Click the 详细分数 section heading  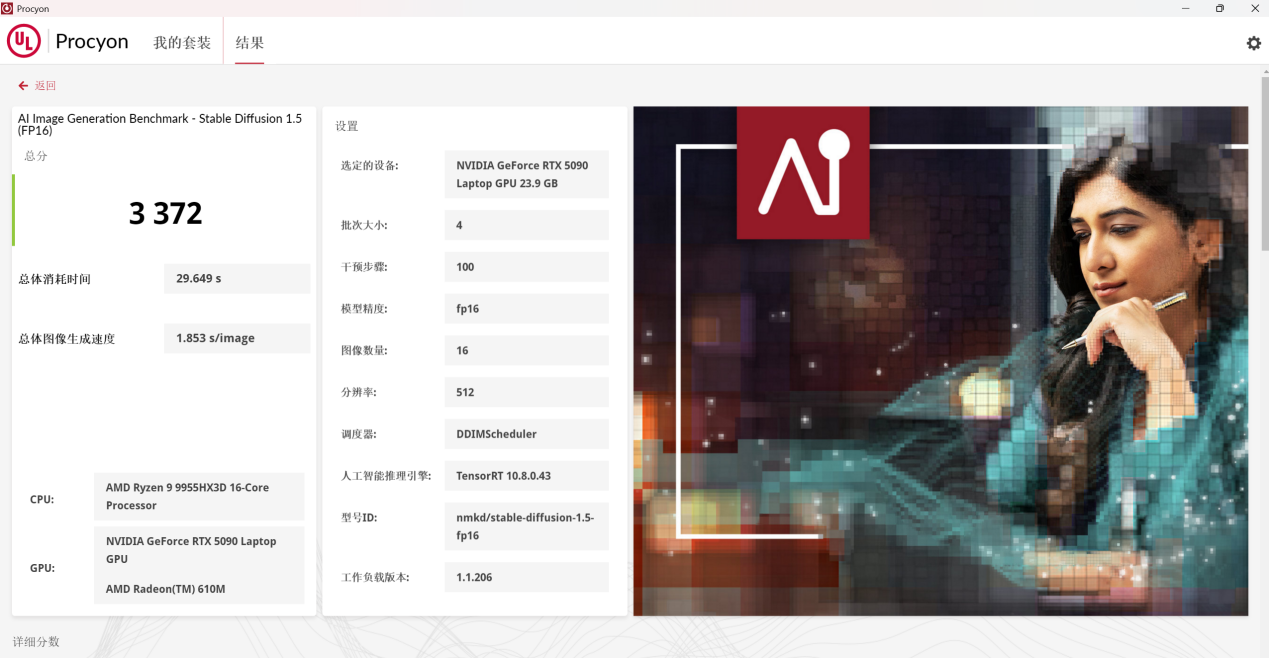click(36, 641)
